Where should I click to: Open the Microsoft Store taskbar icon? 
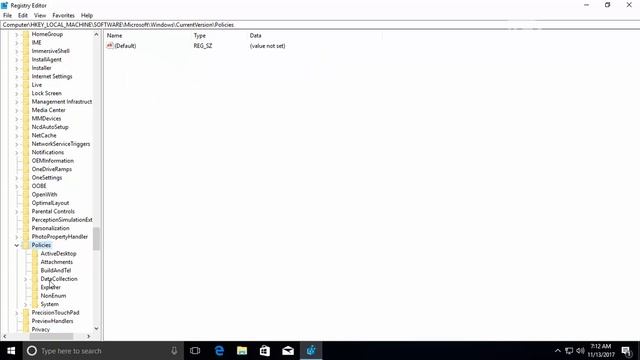click(265, 351)
